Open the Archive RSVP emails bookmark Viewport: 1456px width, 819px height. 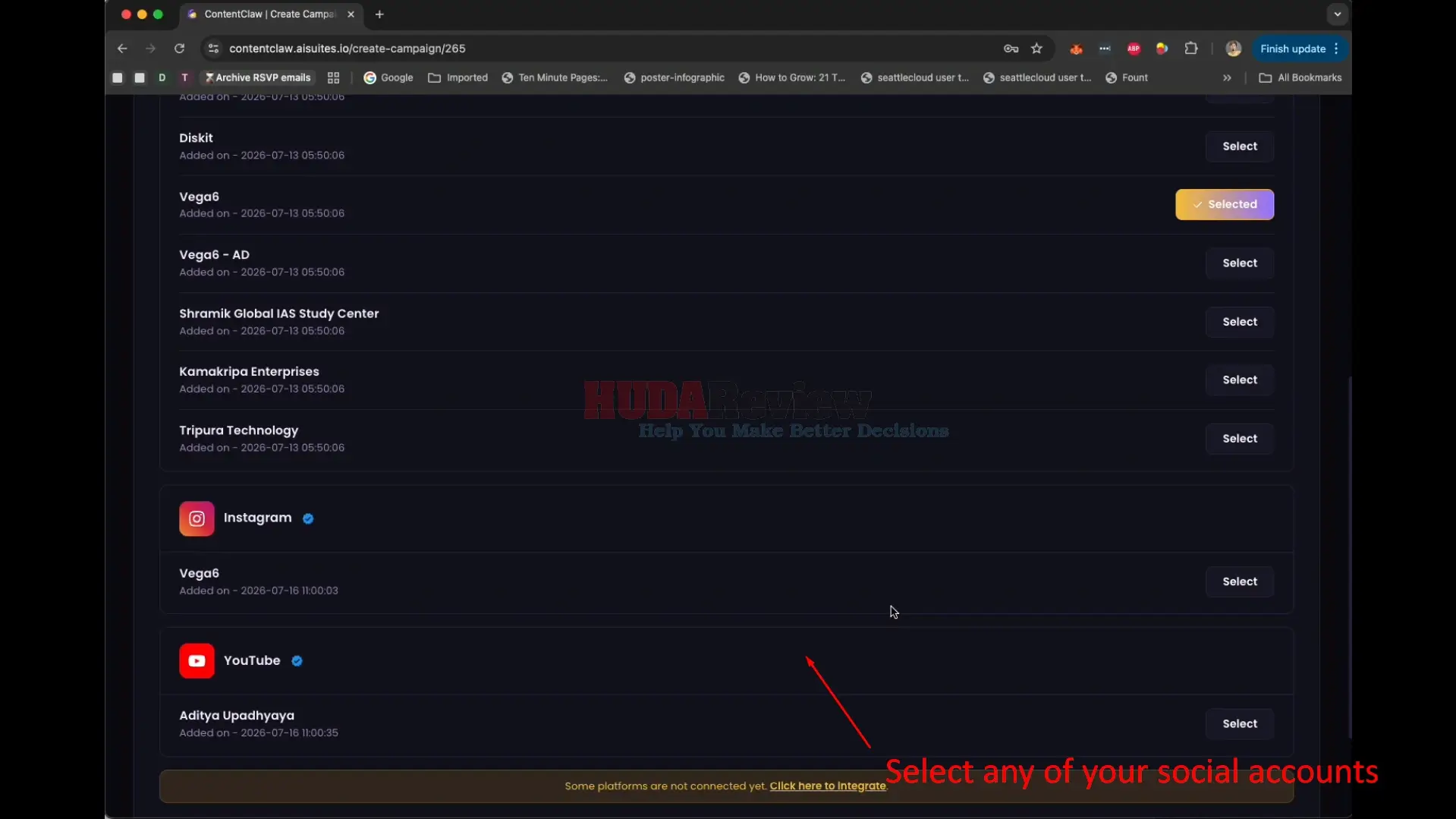pyautogui.click(x=258, y=77)
